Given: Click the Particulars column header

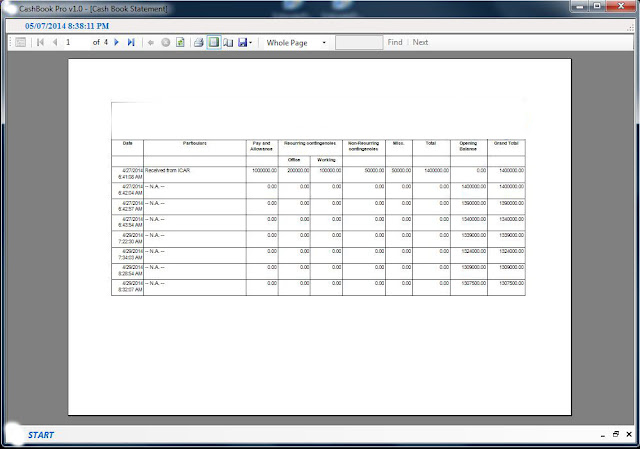Looking at the screenshot, I should (x=195, y=147).
